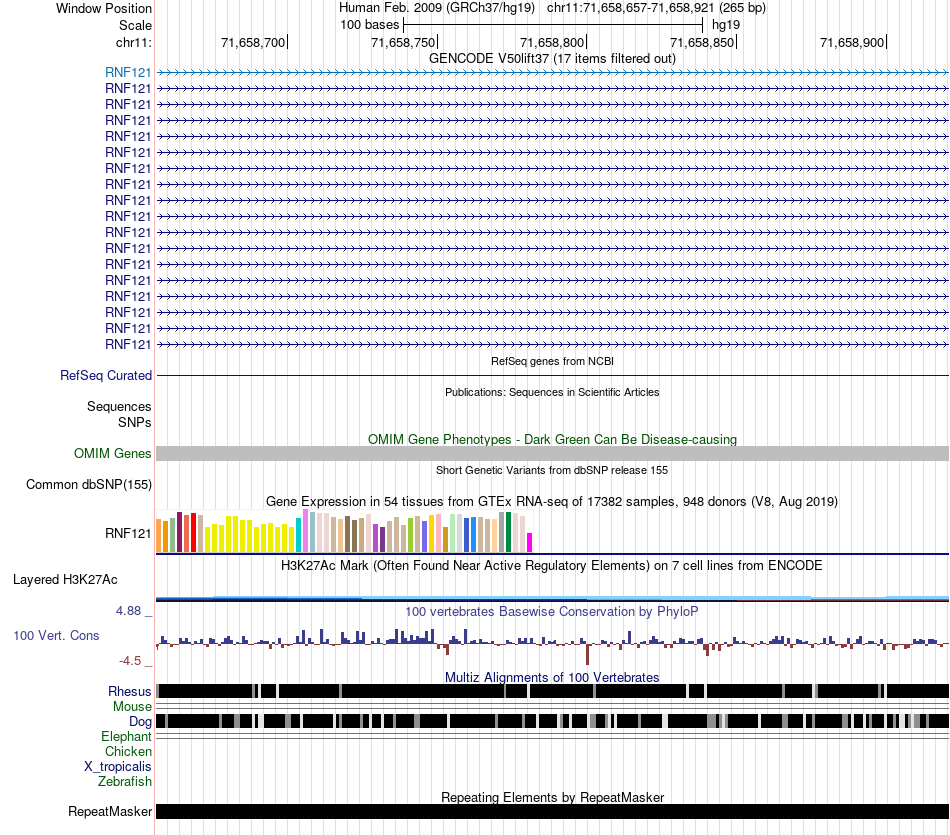Click the -4.5 lower axis value

click(x=130, y=660)
